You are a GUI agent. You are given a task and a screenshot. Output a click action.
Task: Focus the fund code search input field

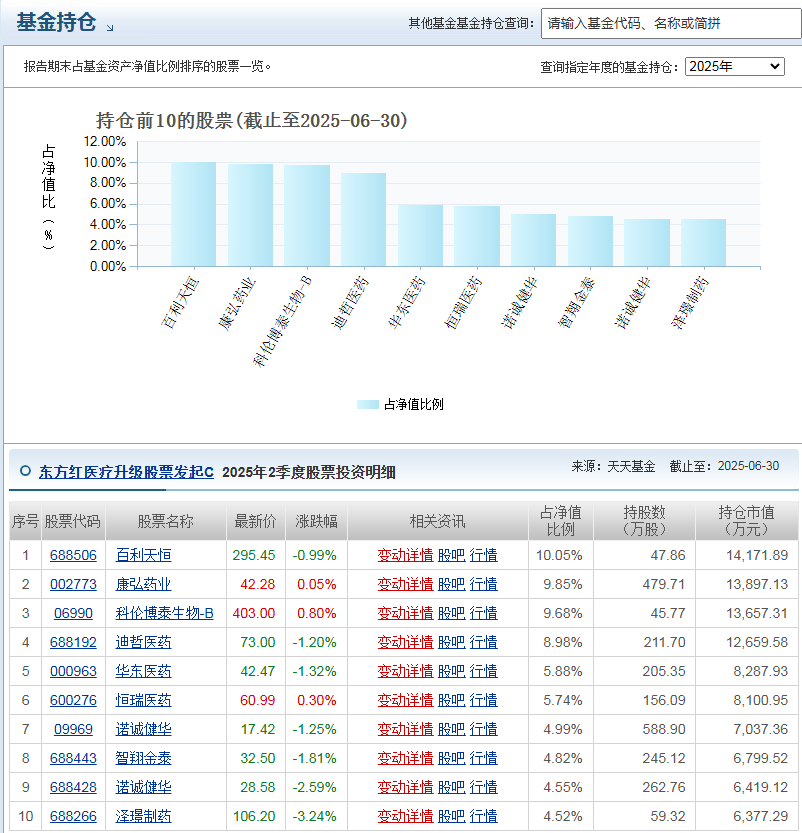tap(671, 23)
